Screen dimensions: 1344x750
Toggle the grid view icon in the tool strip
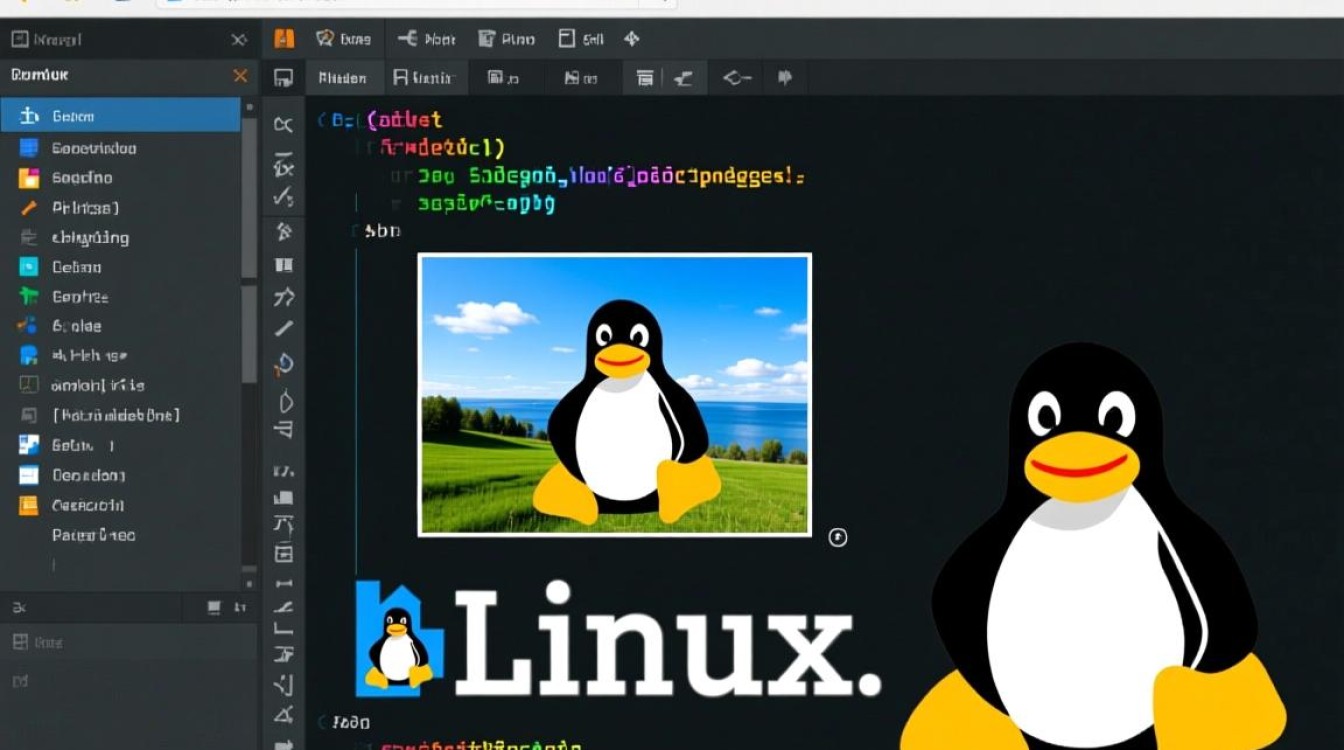pyautogui.click(x=283, y=265)
